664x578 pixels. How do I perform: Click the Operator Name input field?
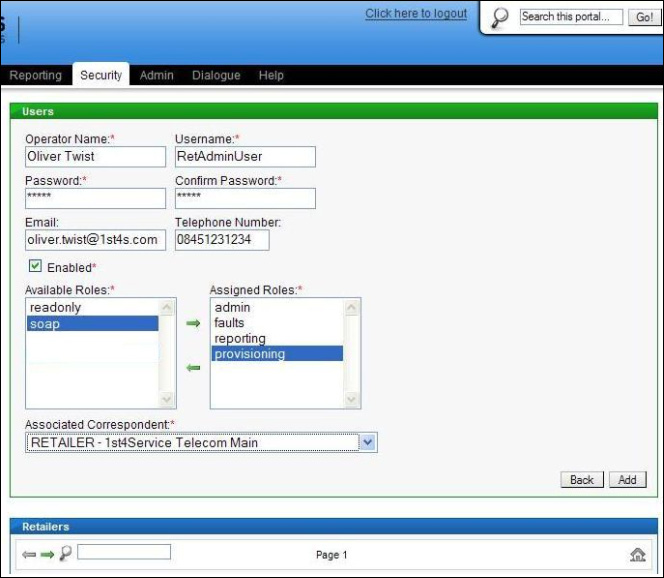(x=95, y=157)
